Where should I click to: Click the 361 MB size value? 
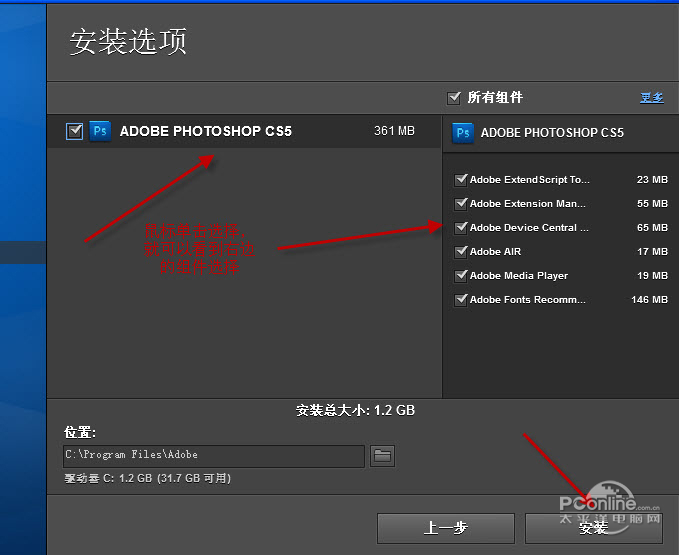coord(394,131)
